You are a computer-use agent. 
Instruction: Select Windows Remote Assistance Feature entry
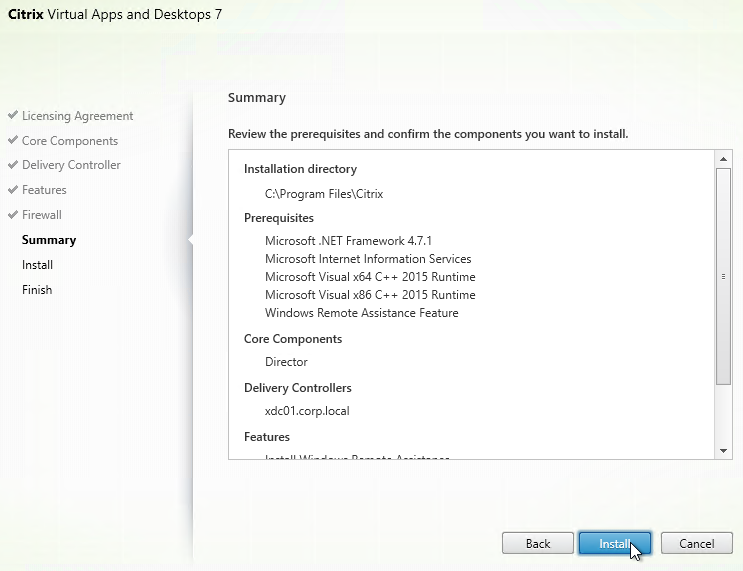coord(362,313)
